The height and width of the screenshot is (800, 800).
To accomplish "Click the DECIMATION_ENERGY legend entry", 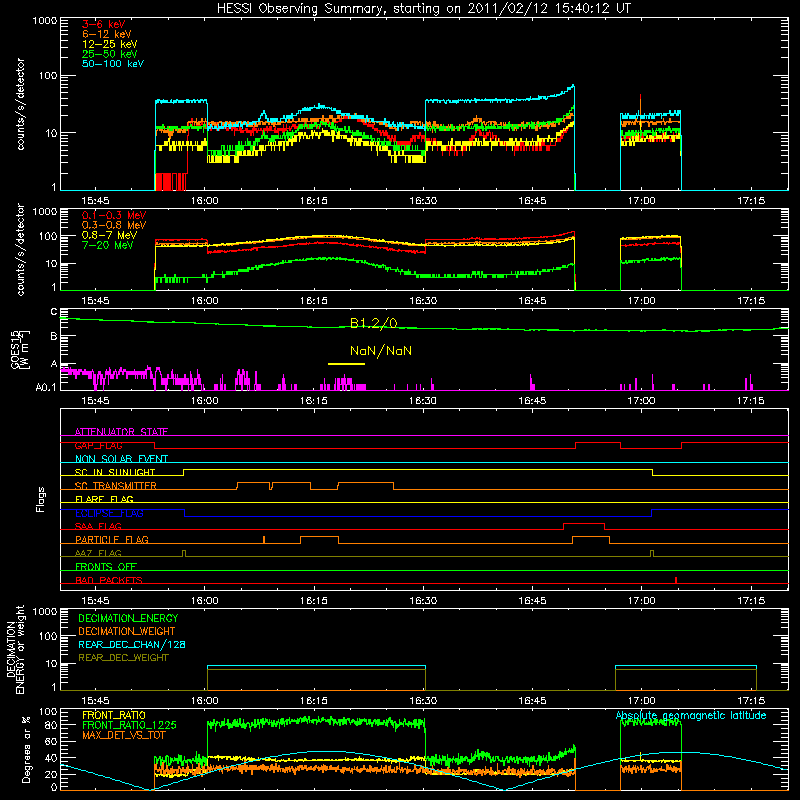I will [128, 618].
